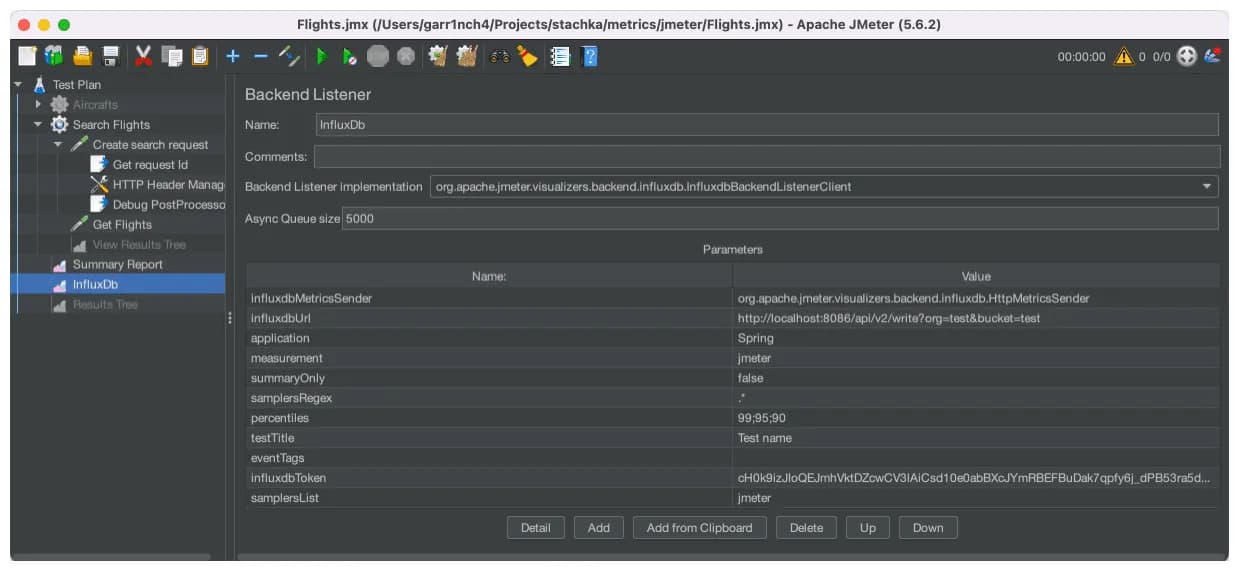Open a test plan file from toolbar

pos(82,57)
